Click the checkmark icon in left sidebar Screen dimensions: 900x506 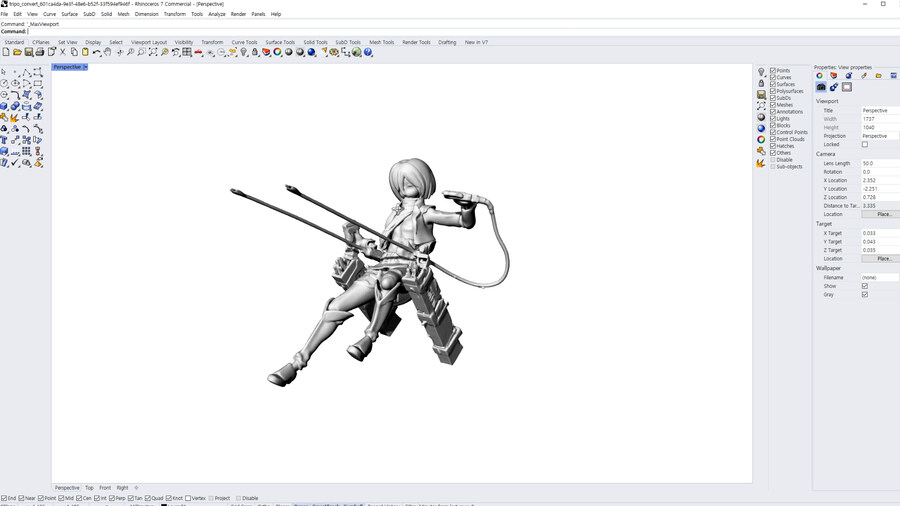(15, 163)
